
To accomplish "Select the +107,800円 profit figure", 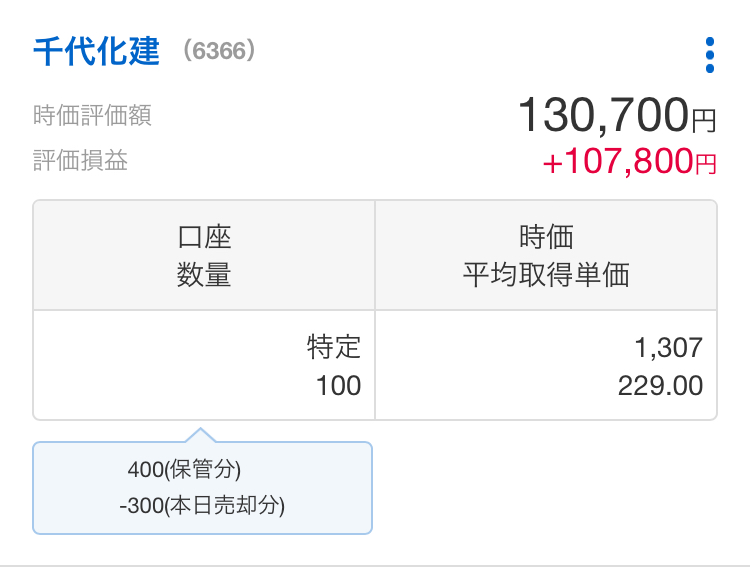I will coord(617,162).
